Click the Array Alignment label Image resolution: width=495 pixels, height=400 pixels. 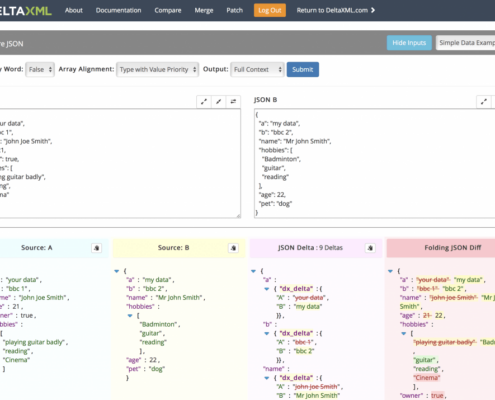(86, 69)
